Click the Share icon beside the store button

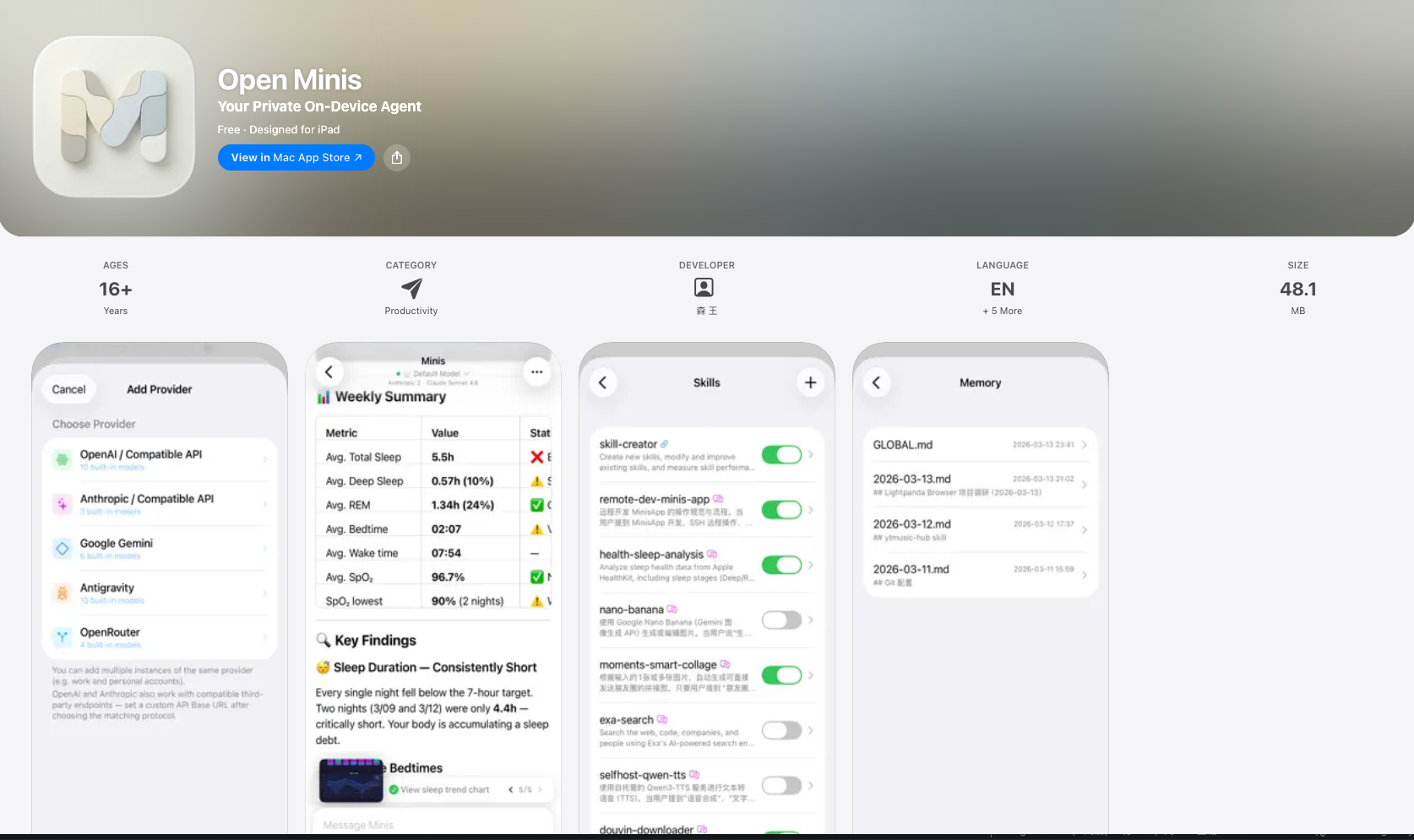pos(396,158)
